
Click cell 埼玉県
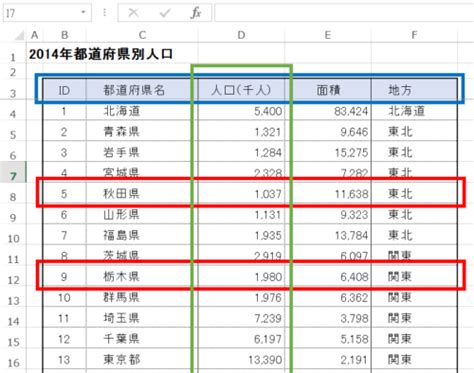(142, 318)
